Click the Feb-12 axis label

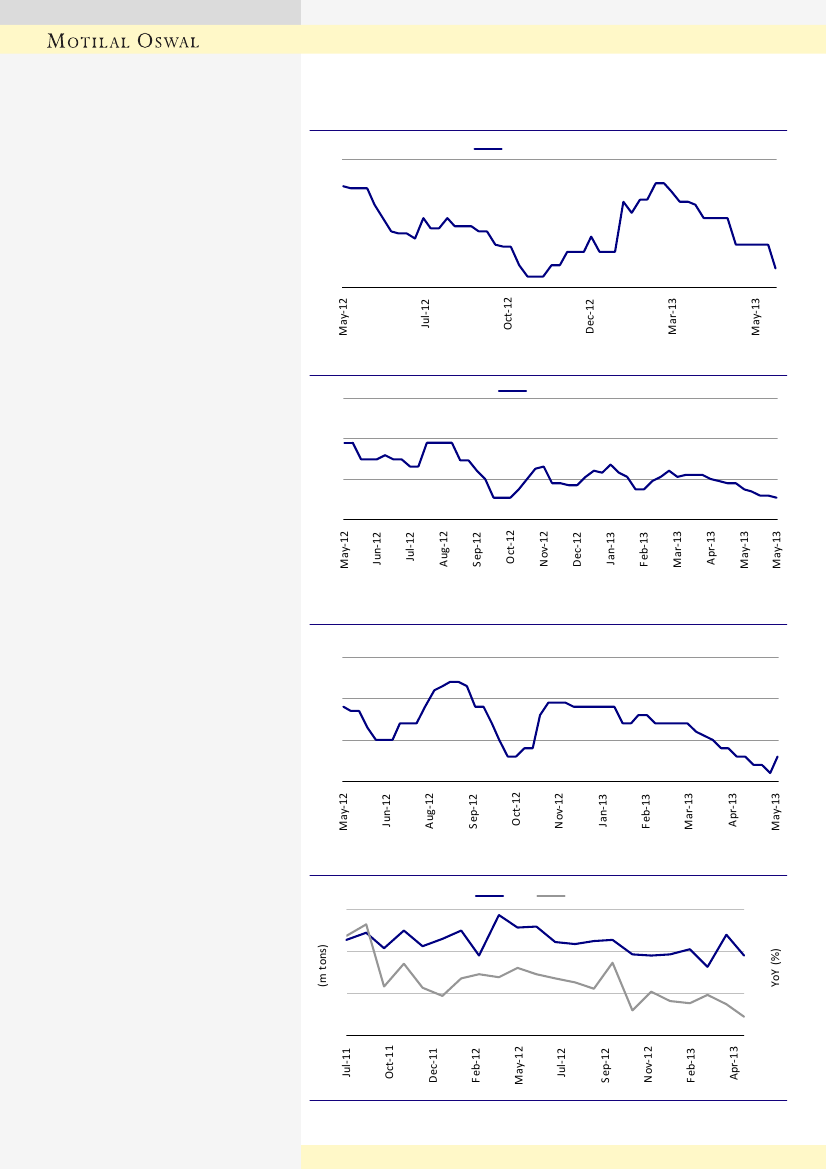coord(477,1065)
